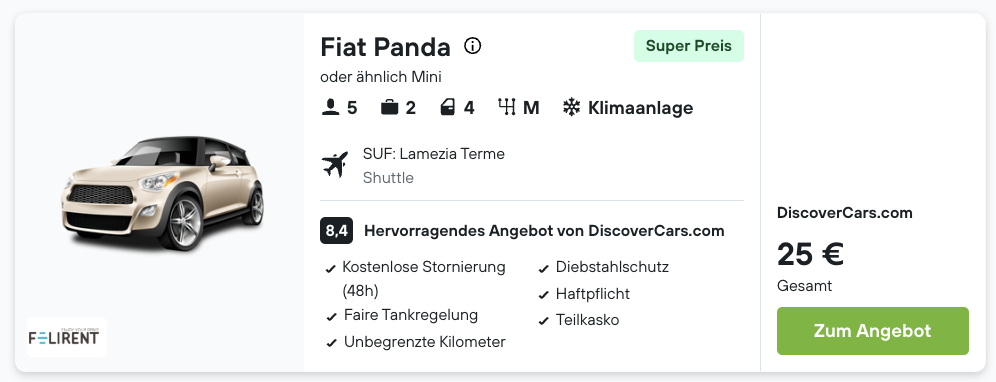This screenshot has height=382, width=996.
Task: Click the Felirent supplier logo
Action: point(67,337)
